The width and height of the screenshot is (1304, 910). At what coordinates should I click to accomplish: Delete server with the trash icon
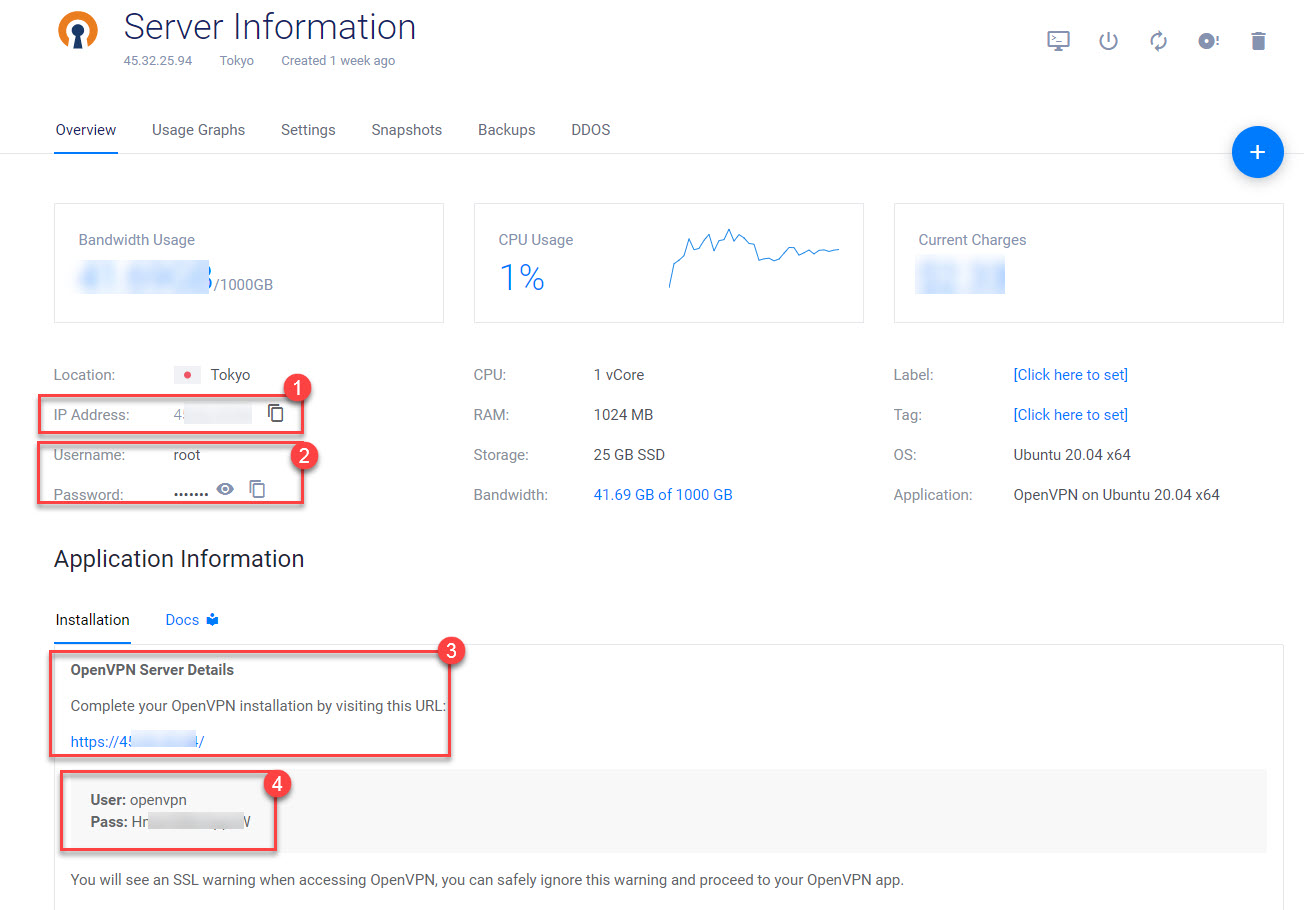click(1258, 41)
